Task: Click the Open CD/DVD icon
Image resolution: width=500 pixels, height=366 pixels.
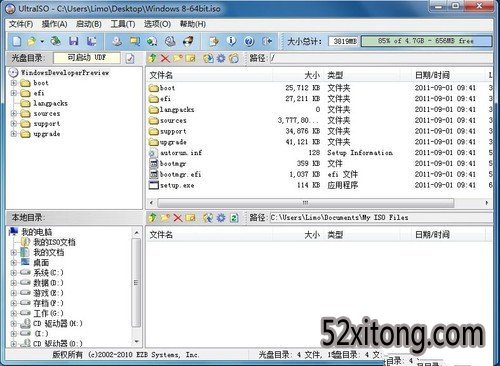Action: click(x=56, y=41)
